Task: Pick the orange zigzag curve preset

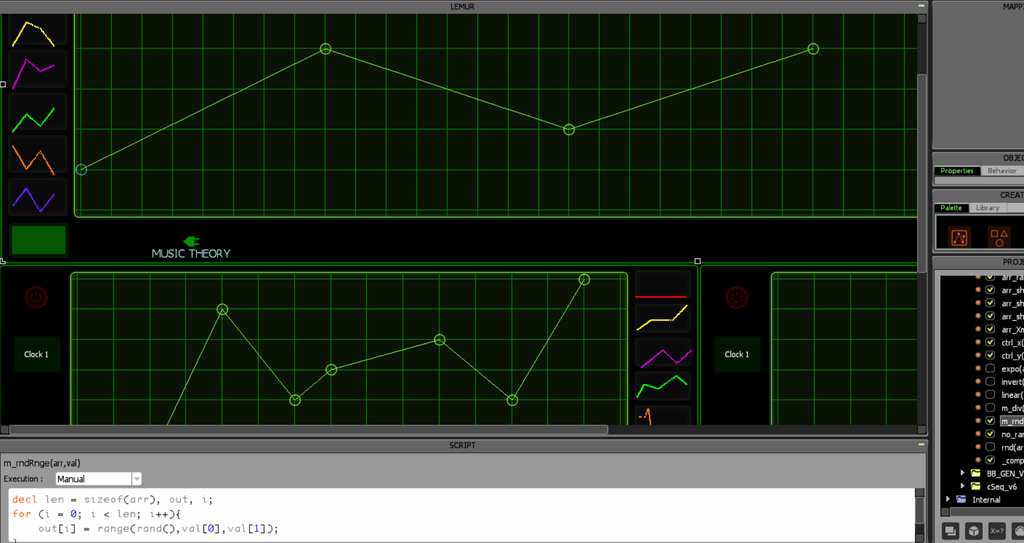Action: click(38, 154)
